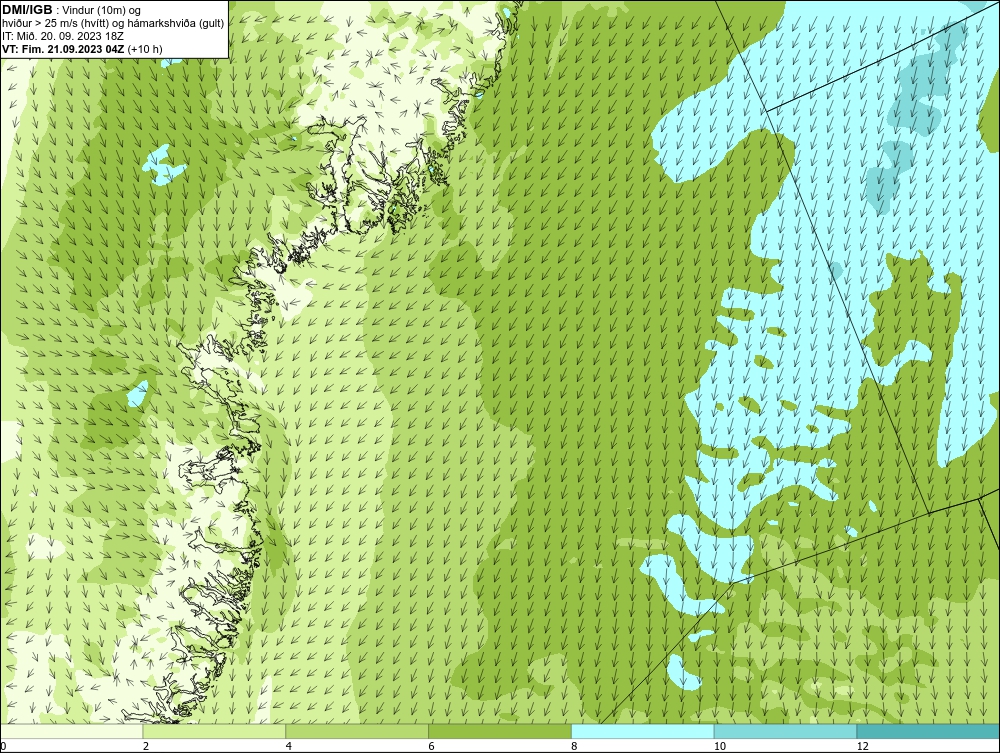The image size is (1000, 753).
Task: Click the DMI/IGB title text
Action: [x=29, y=10]
